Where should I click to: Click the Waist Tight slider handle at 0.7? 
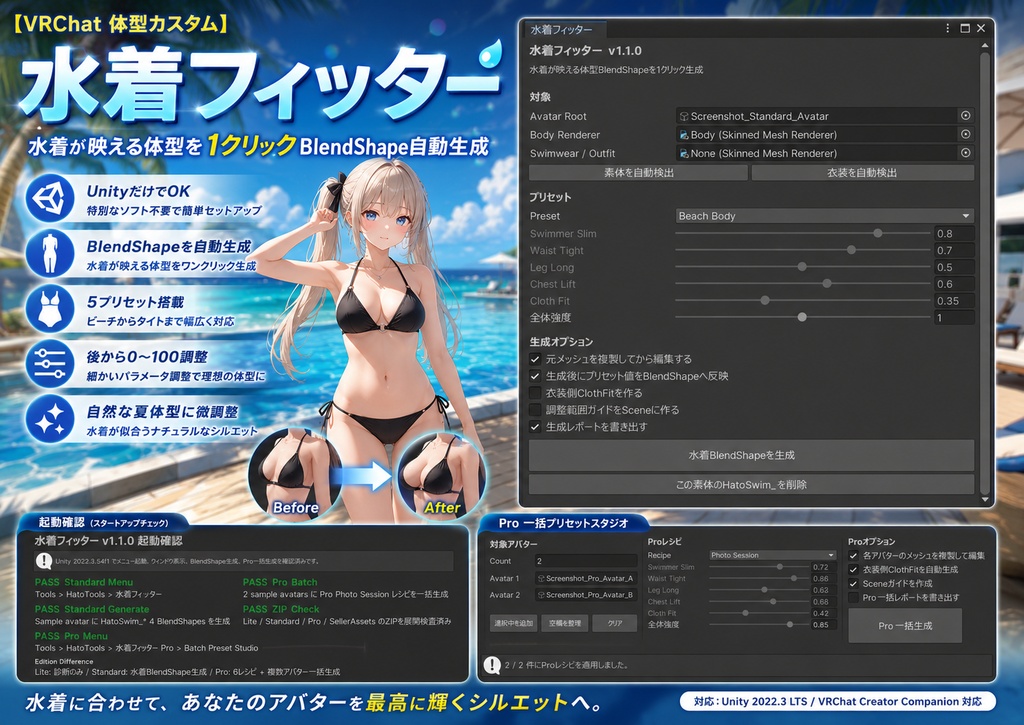coord(851,250)
